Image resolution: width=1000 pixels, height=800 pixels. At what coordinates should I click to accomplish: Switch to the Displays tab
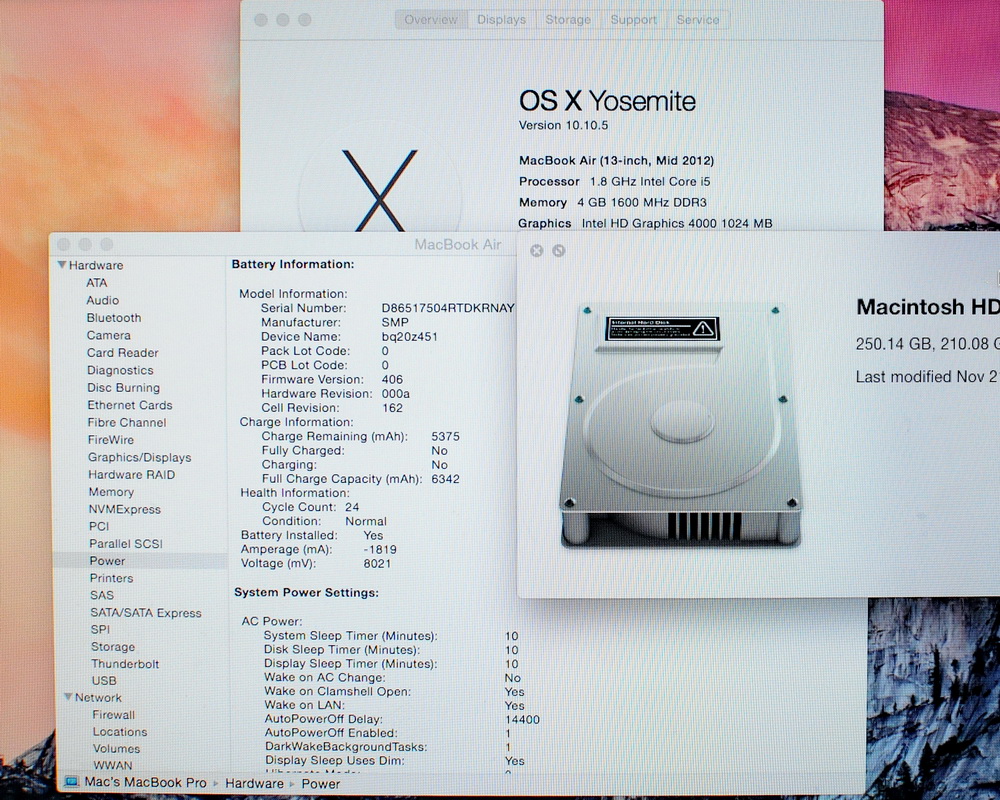[501, 20]
